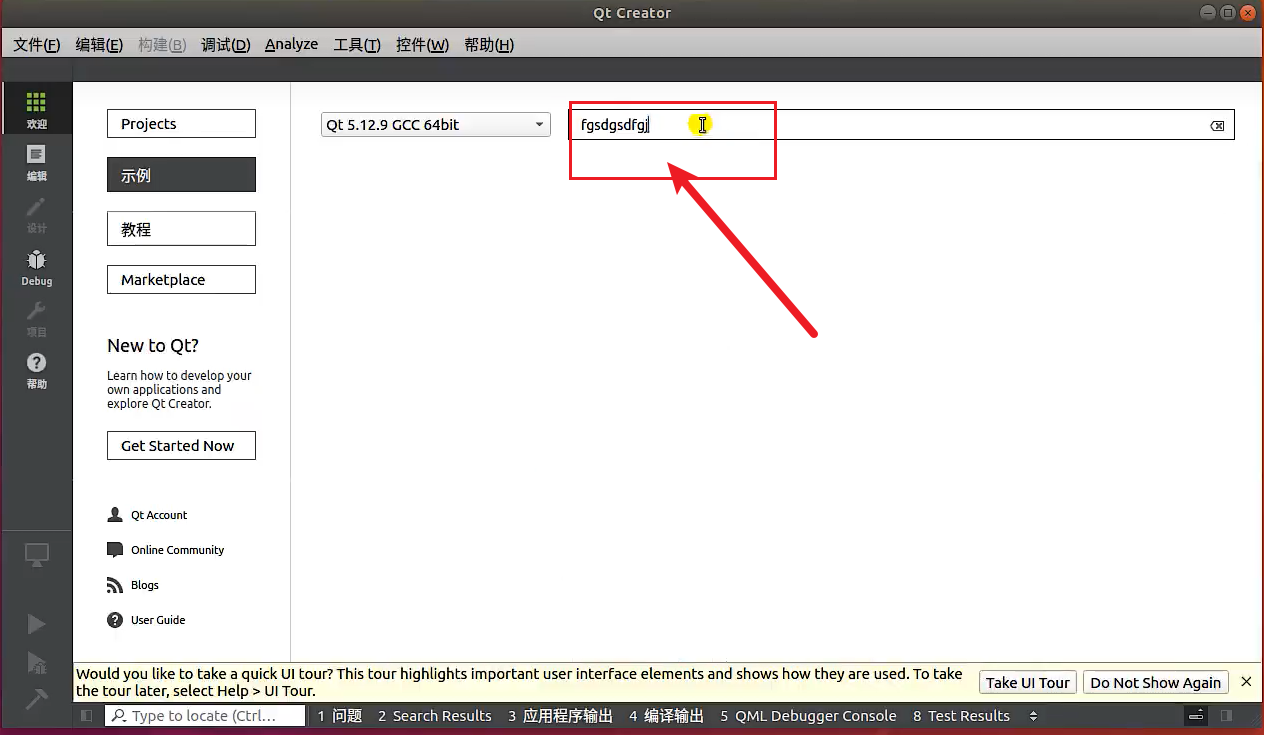Focus the Type to locate field
The image size is (1264, 735).
[205, 716]
